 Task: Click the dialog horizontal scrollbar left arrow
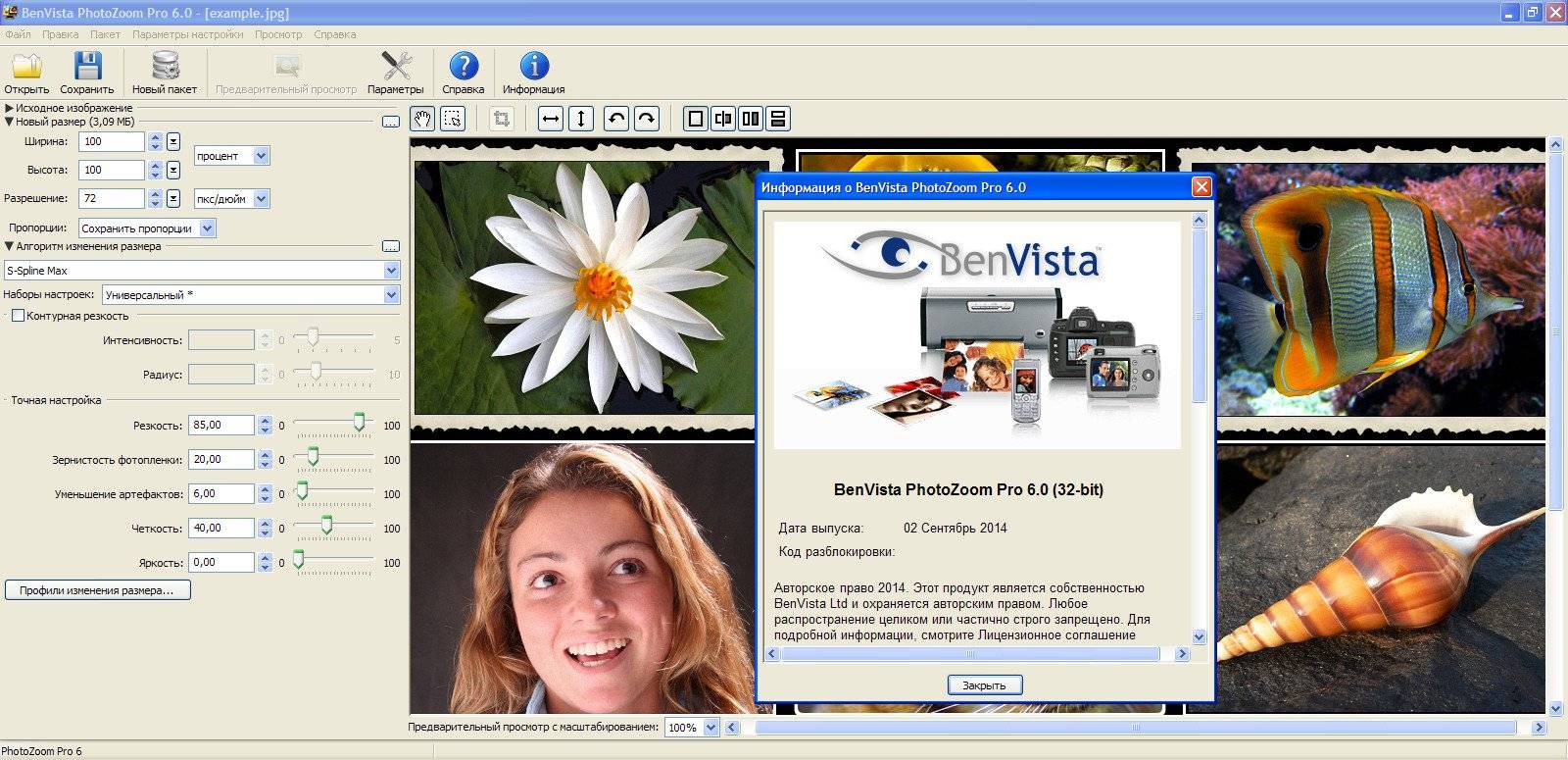[772, 653]
